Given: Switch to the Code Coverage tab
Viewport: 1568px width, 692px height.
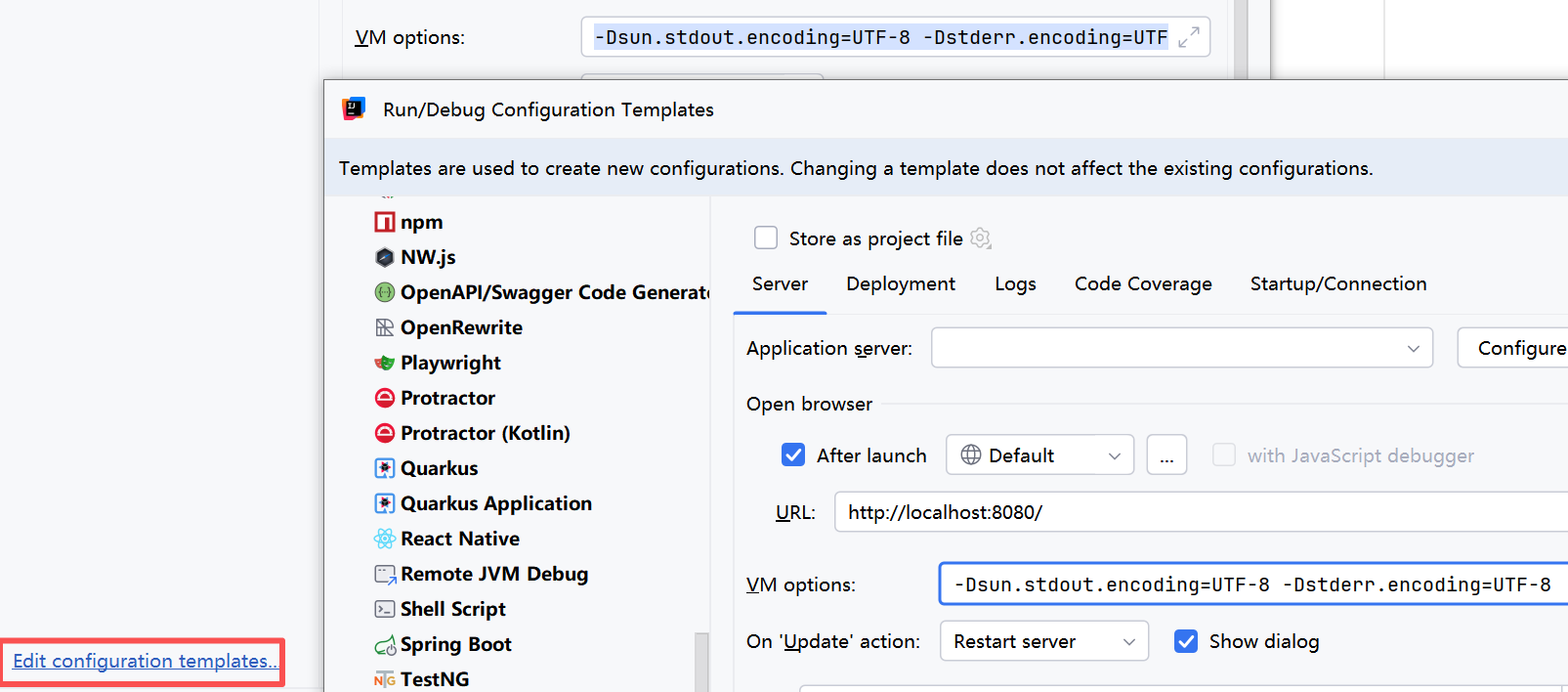Looking at the screenshot, I should tap(1143, 284).
